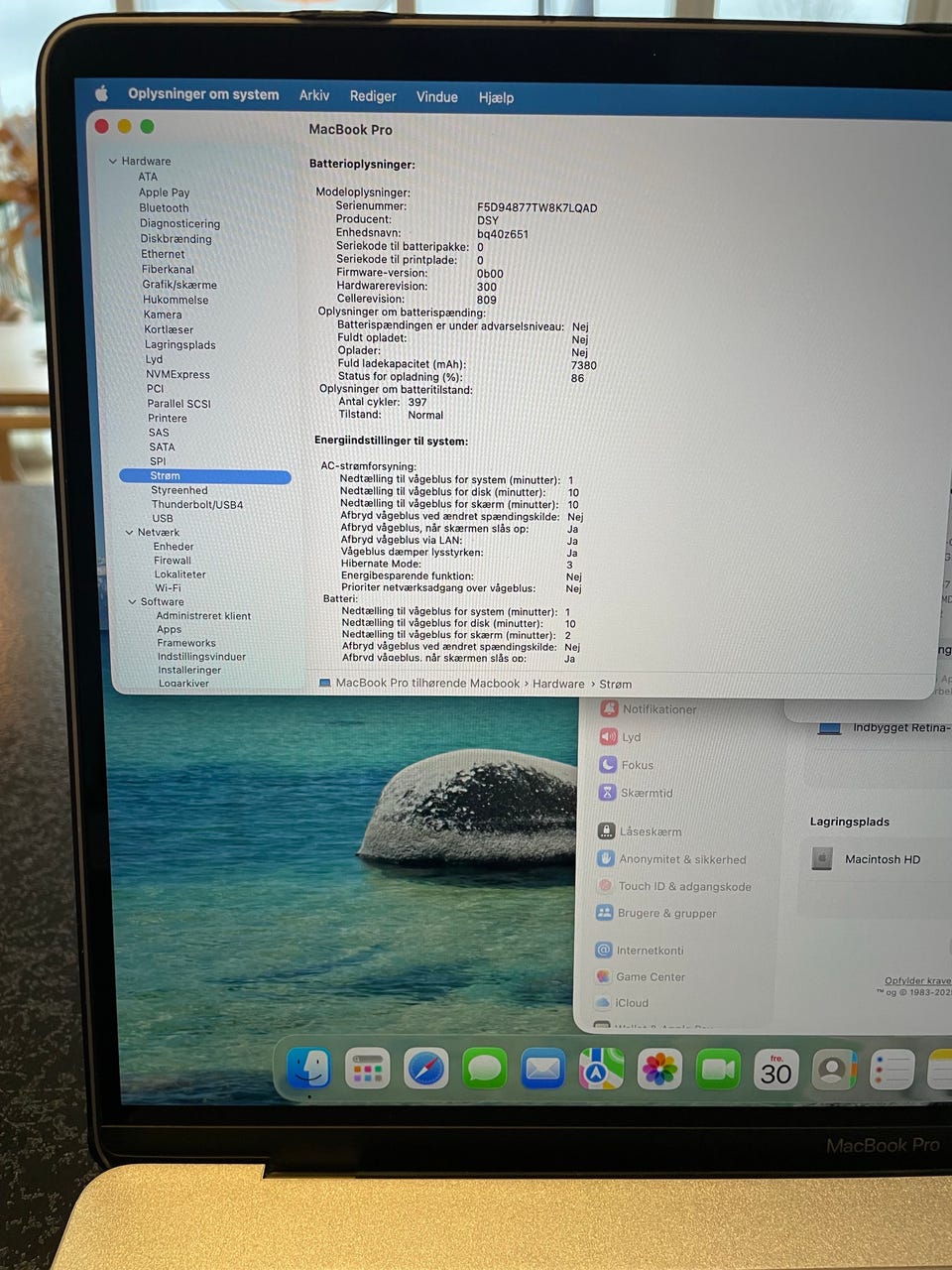Open the Oplysninger om system menu

pyautogui.click(x=203, y=94)
